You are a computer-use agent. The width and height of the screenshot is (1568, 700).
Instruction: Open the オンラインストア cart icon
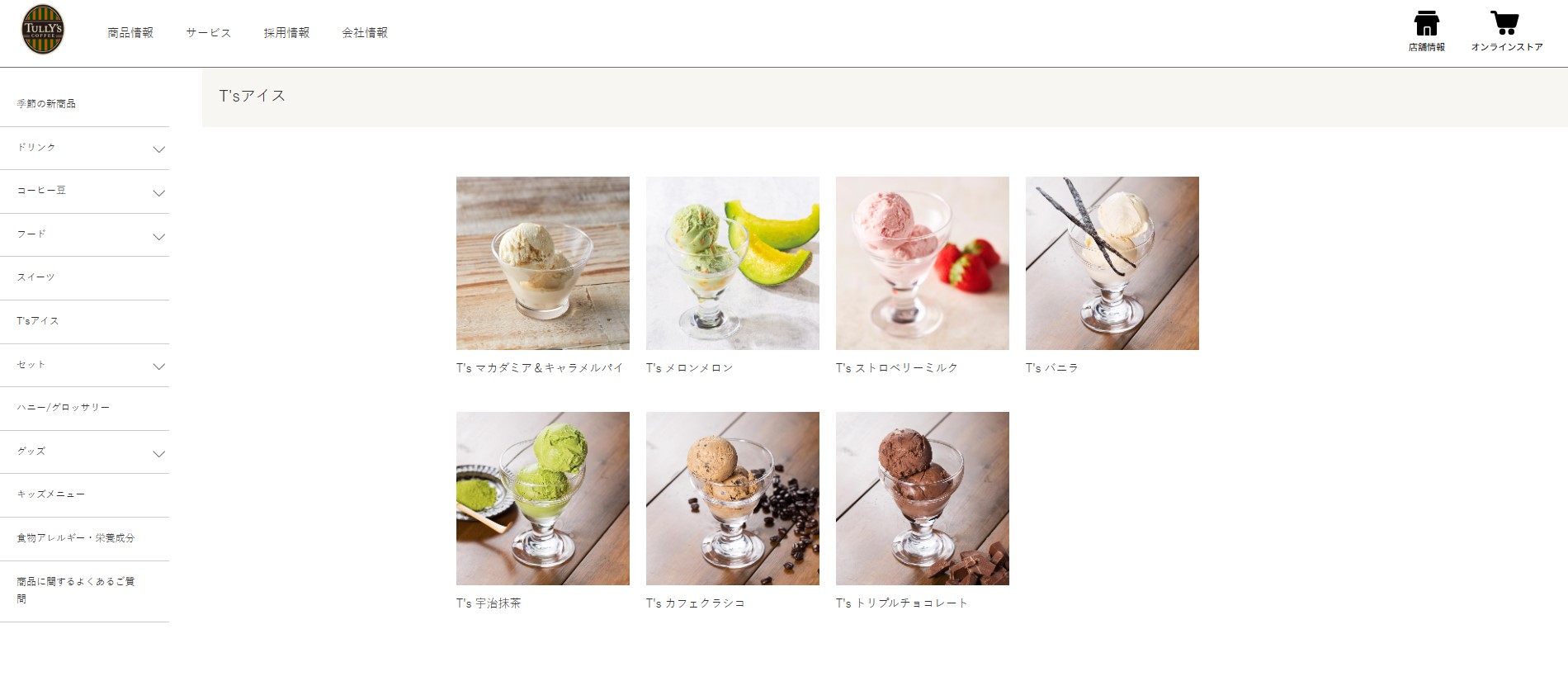(x=1505, y=23)
